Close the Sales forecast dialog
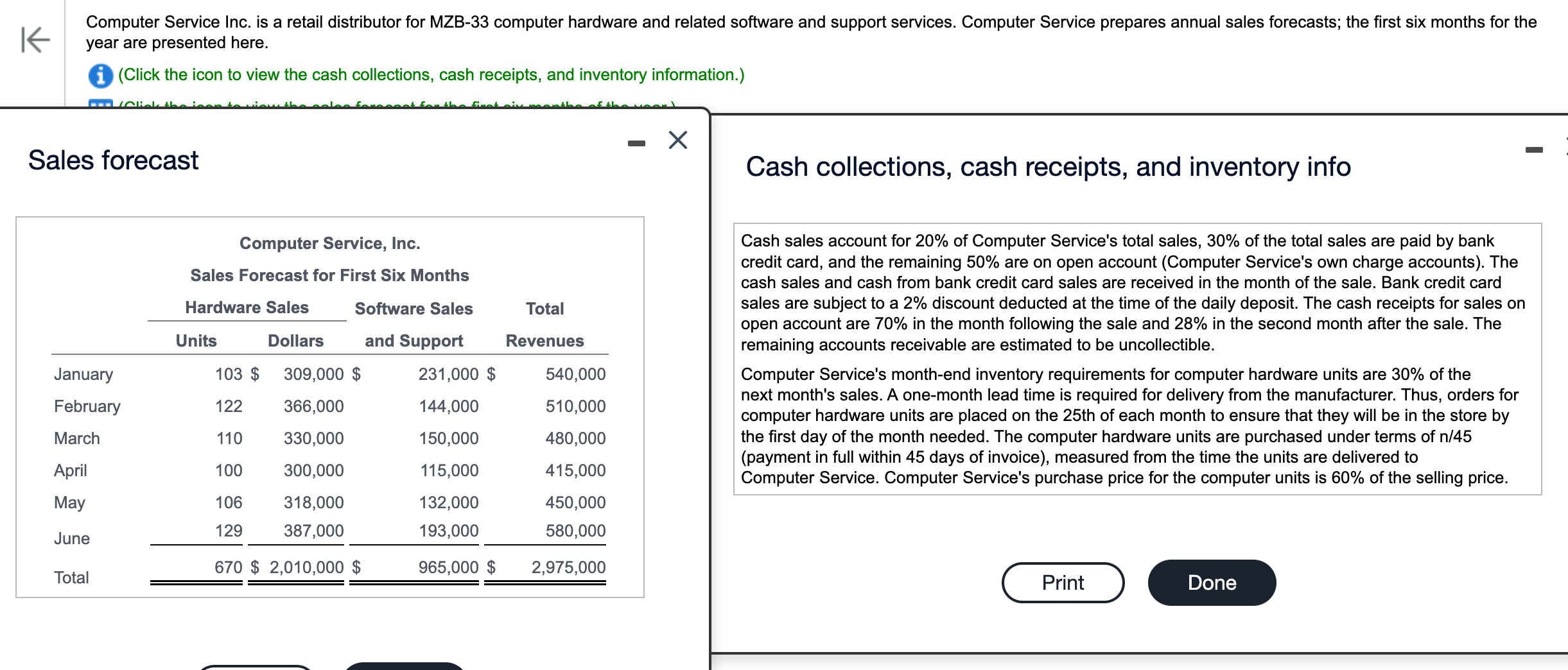The width and height of the screenshot is (1568, 670). pyautogui.click(x=677, y=140)
